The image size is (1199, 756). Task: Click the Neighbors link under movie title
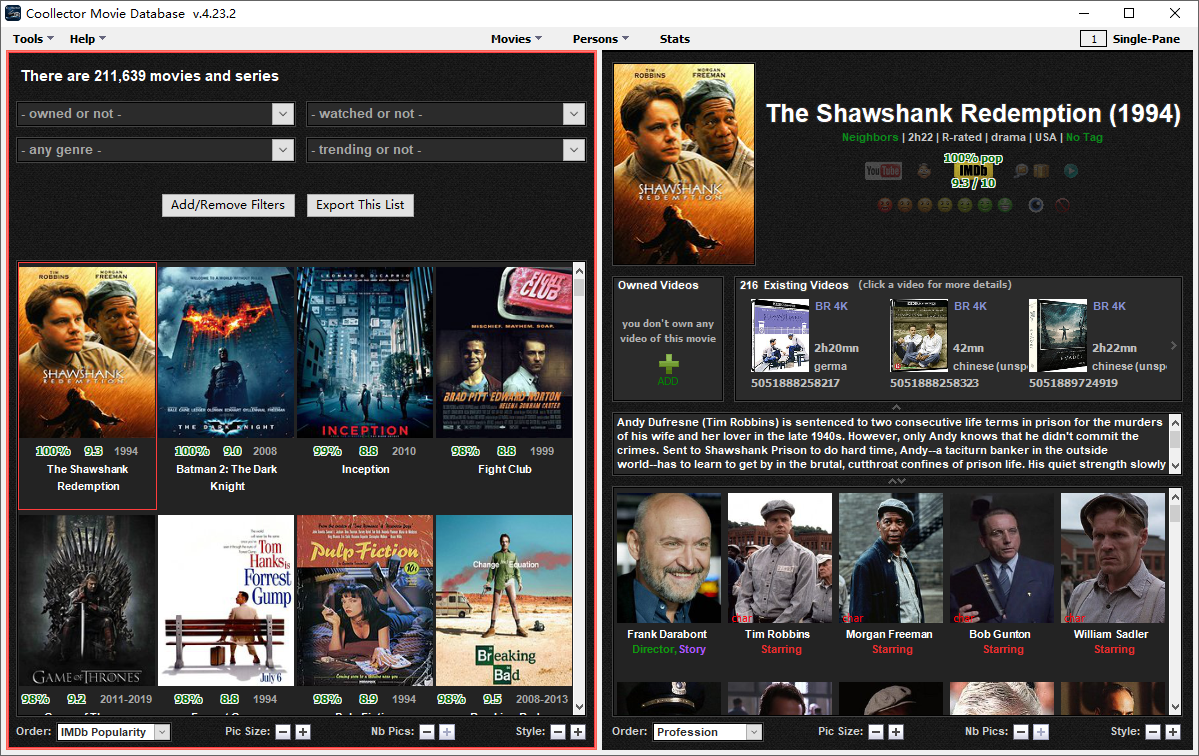click(869, 137)
